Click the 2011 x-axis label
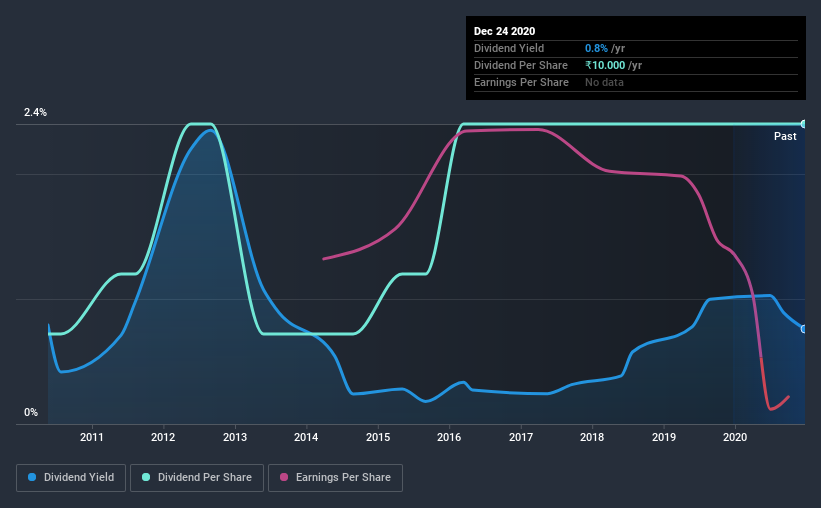 92,437
